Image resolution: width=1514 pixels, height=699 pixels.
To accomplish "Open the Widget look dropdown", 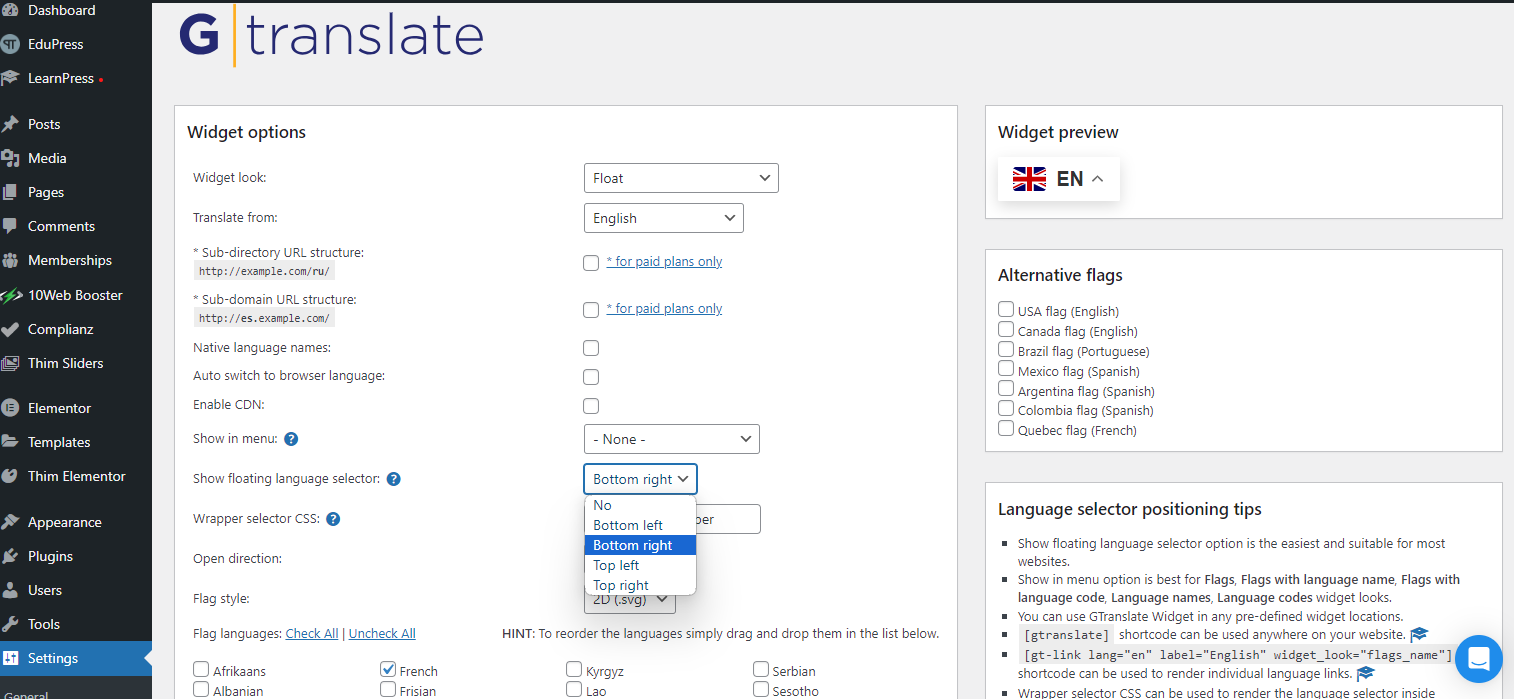I will pos(680,178).
